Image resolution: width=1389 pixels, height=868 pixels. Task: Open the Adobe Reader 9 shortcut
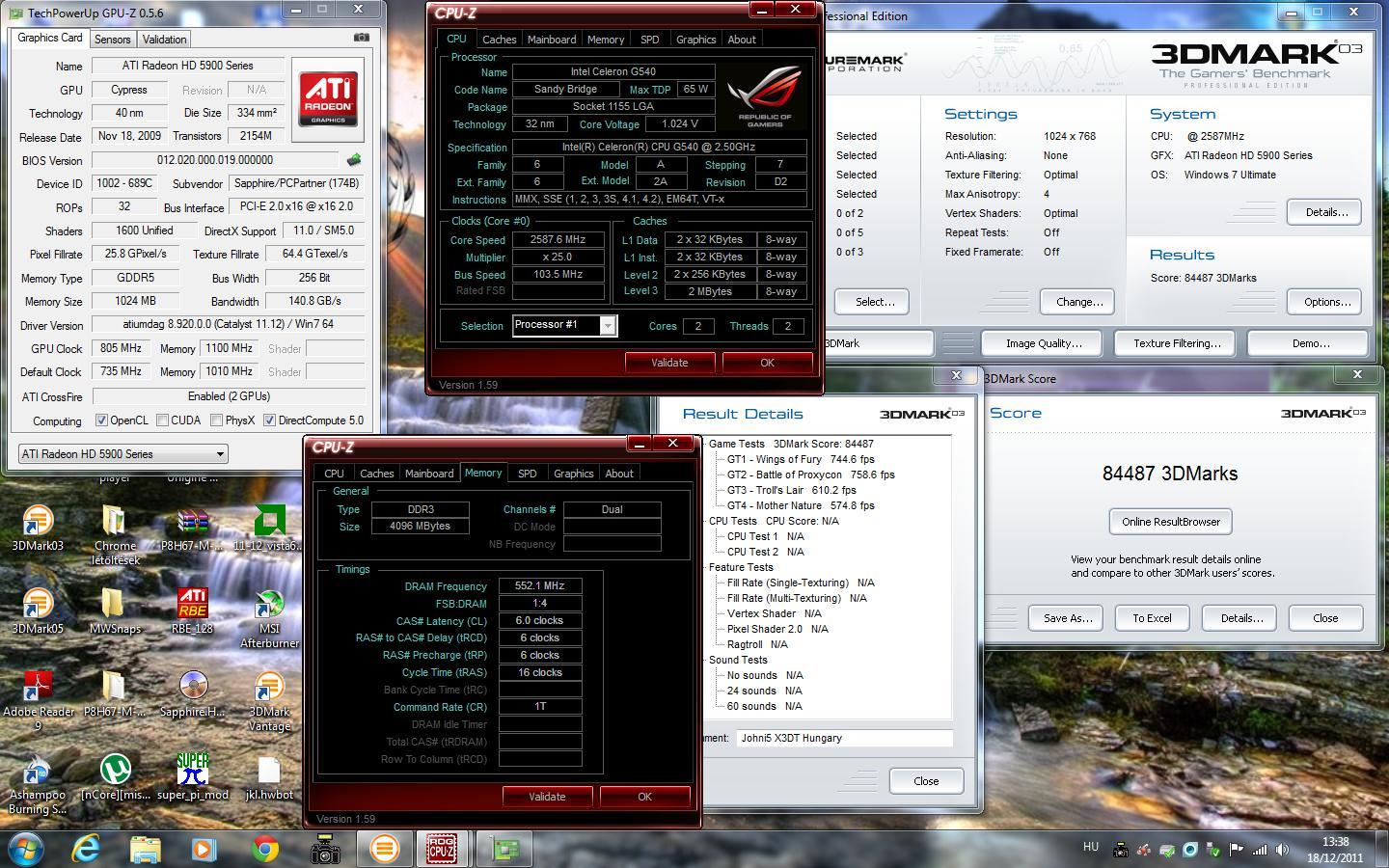point(38,701)
